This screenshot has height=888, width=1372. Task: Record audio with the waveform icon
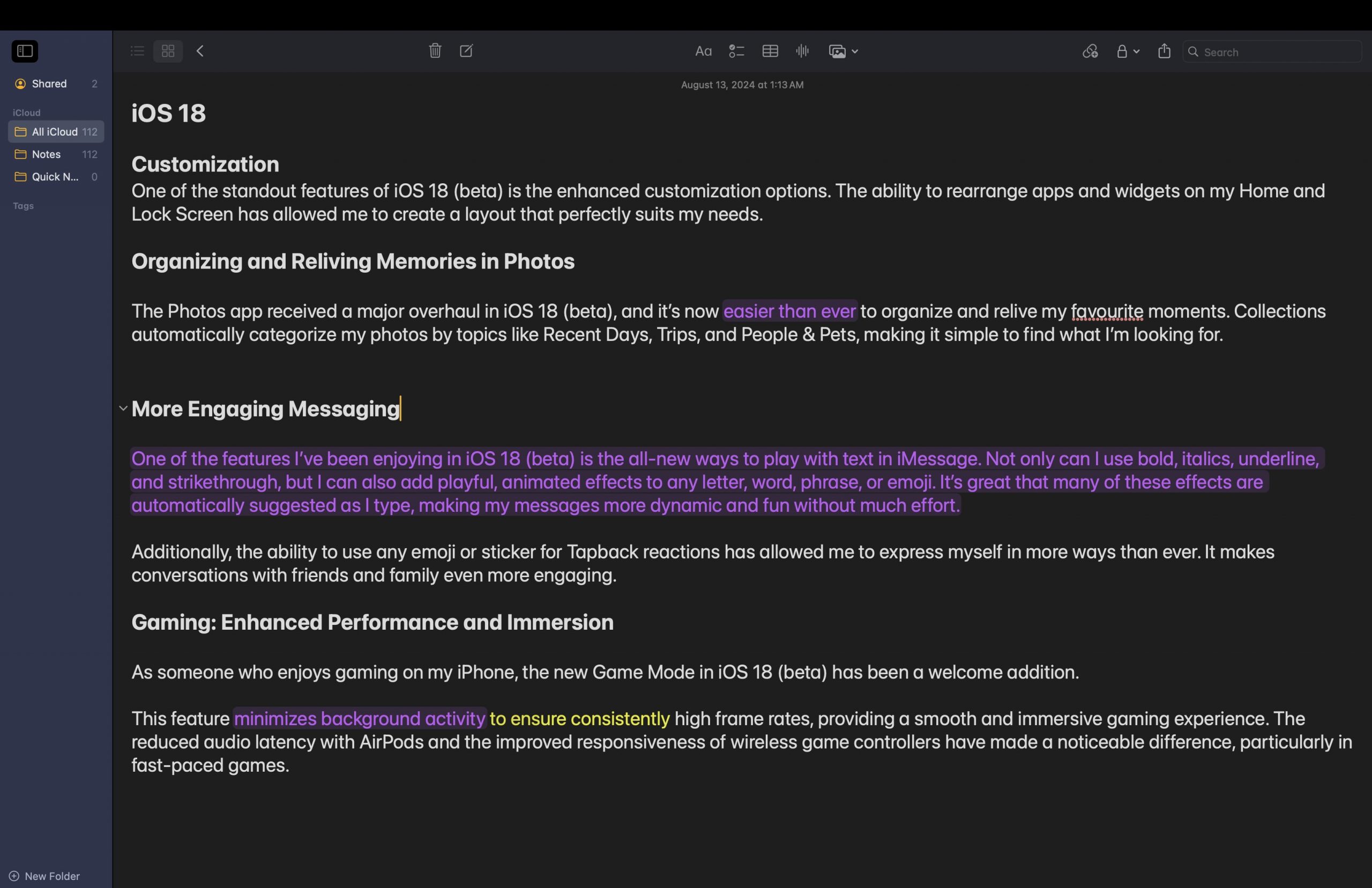pyautogui.click(x=802, y=51)
